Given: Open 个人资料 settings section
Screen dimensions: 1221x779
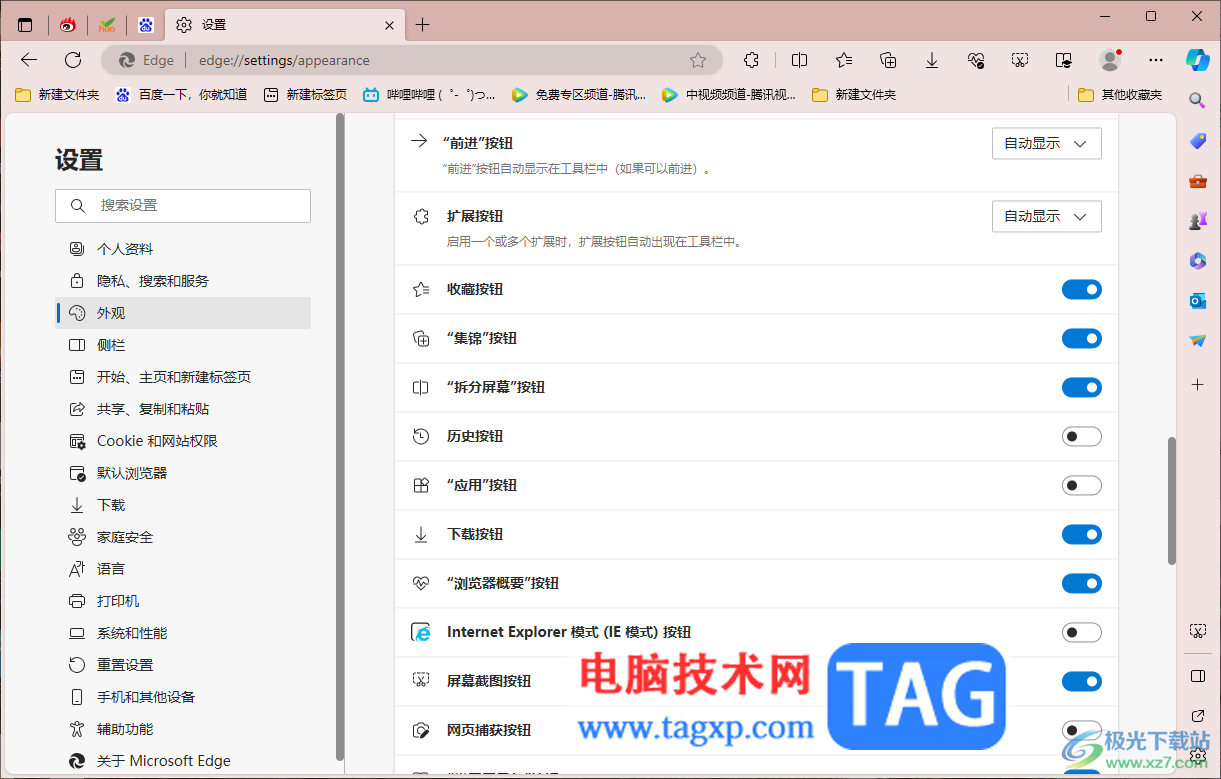Looking at the screenshot, I should click(183, 249).
